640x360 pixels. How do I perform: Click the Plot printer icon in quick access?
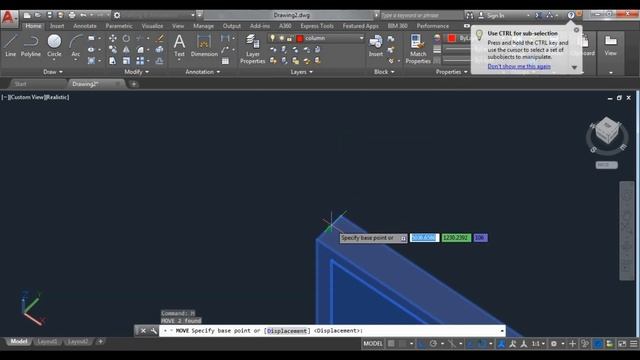pyautogui.click(x=72, y=15)
